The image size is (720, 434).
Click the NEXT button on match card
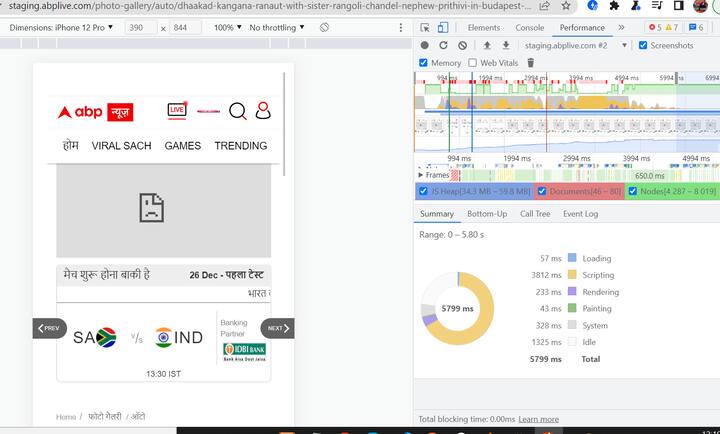pos(278,328)
